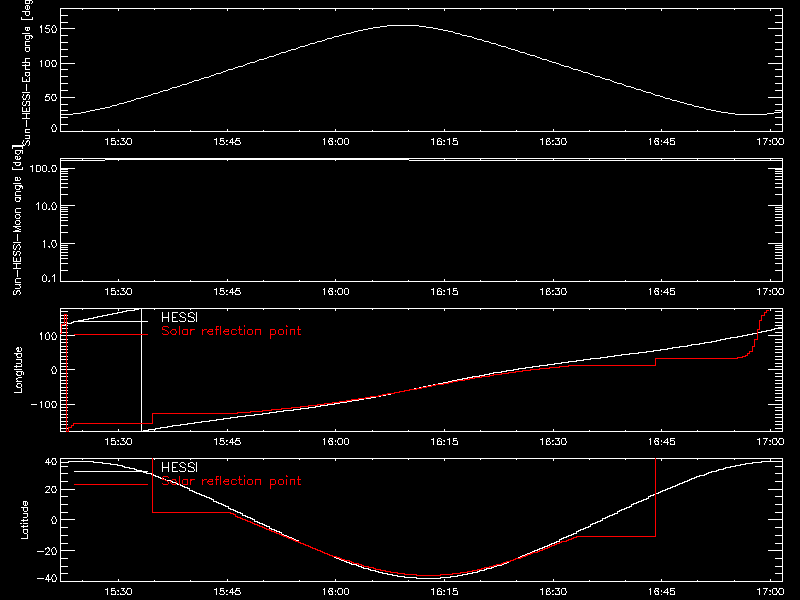800x600 pixels.
Task: Click the 15:45 time label under the Latitude plot
Action: click(x=227, y=592)
